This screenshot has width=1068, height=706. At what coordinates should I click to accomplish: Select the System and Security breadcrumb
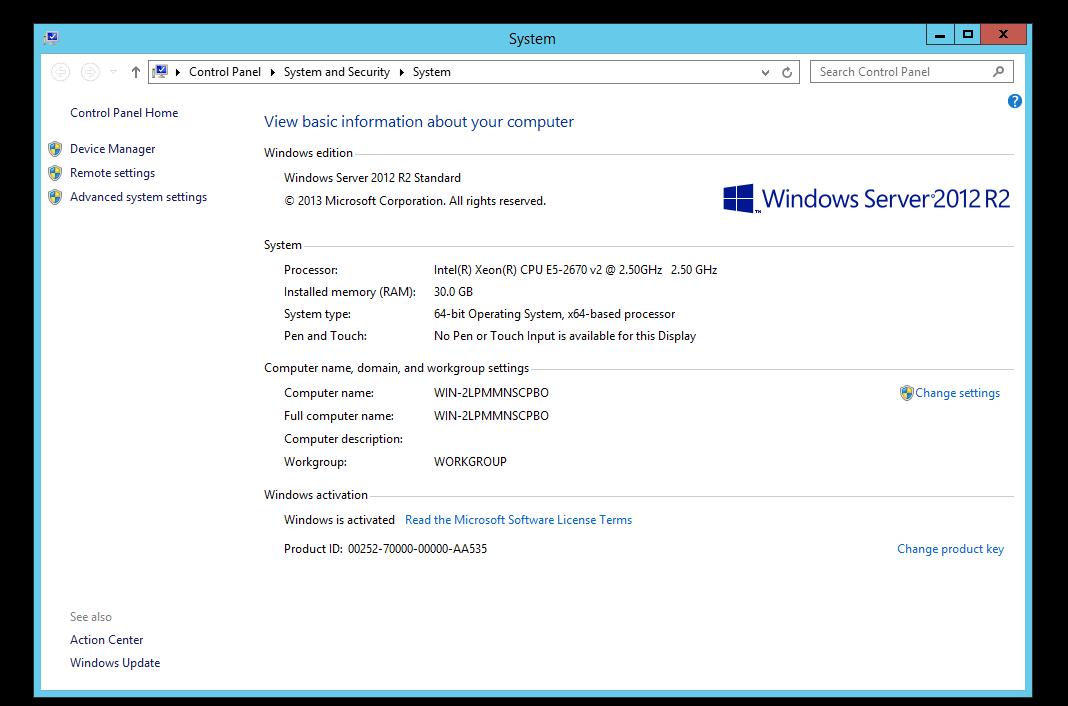coord(336,72)
